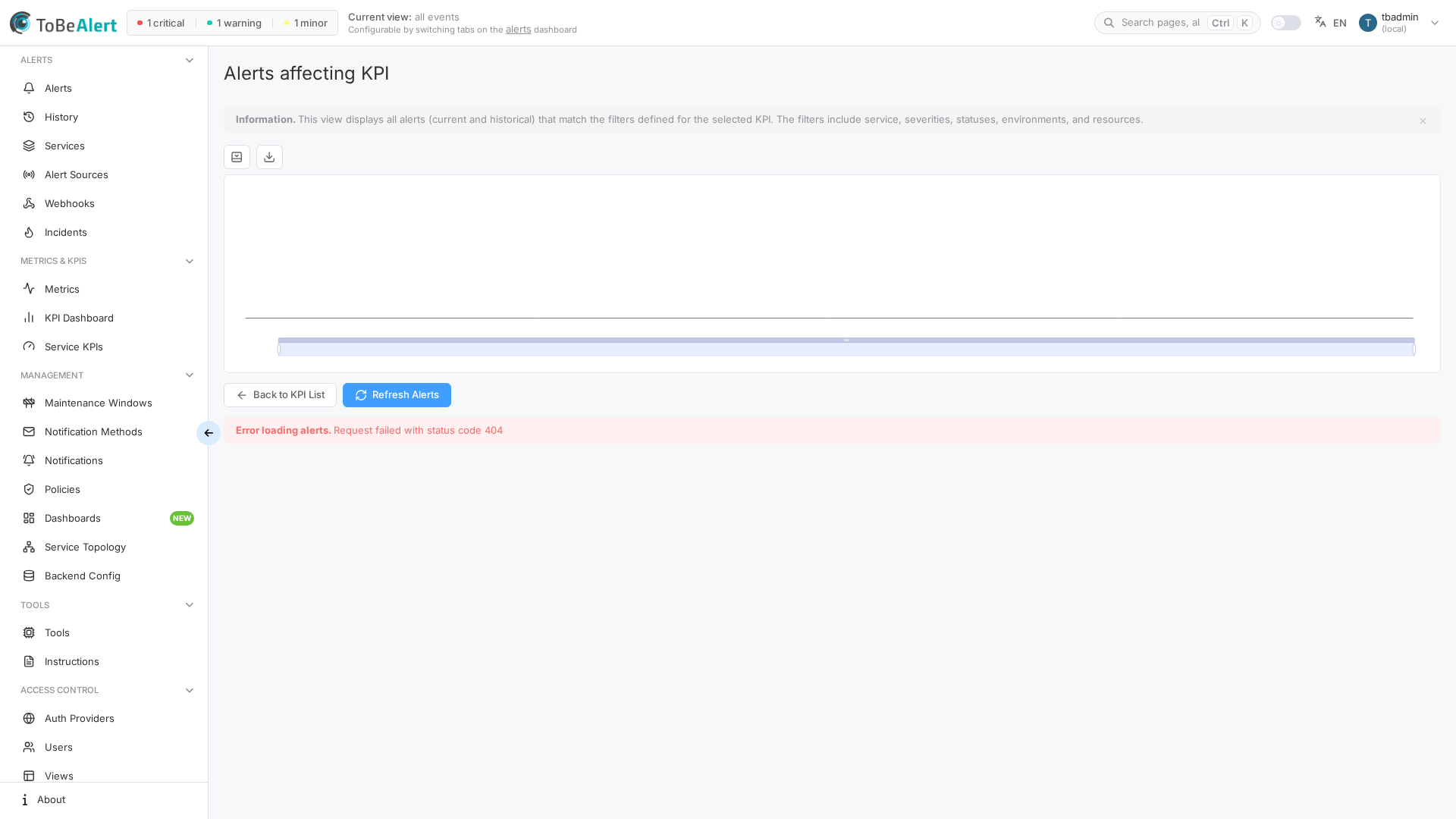Collapse the ACCESS CONTROL section chevron
1456x819 pixels.
coord(190,690)
